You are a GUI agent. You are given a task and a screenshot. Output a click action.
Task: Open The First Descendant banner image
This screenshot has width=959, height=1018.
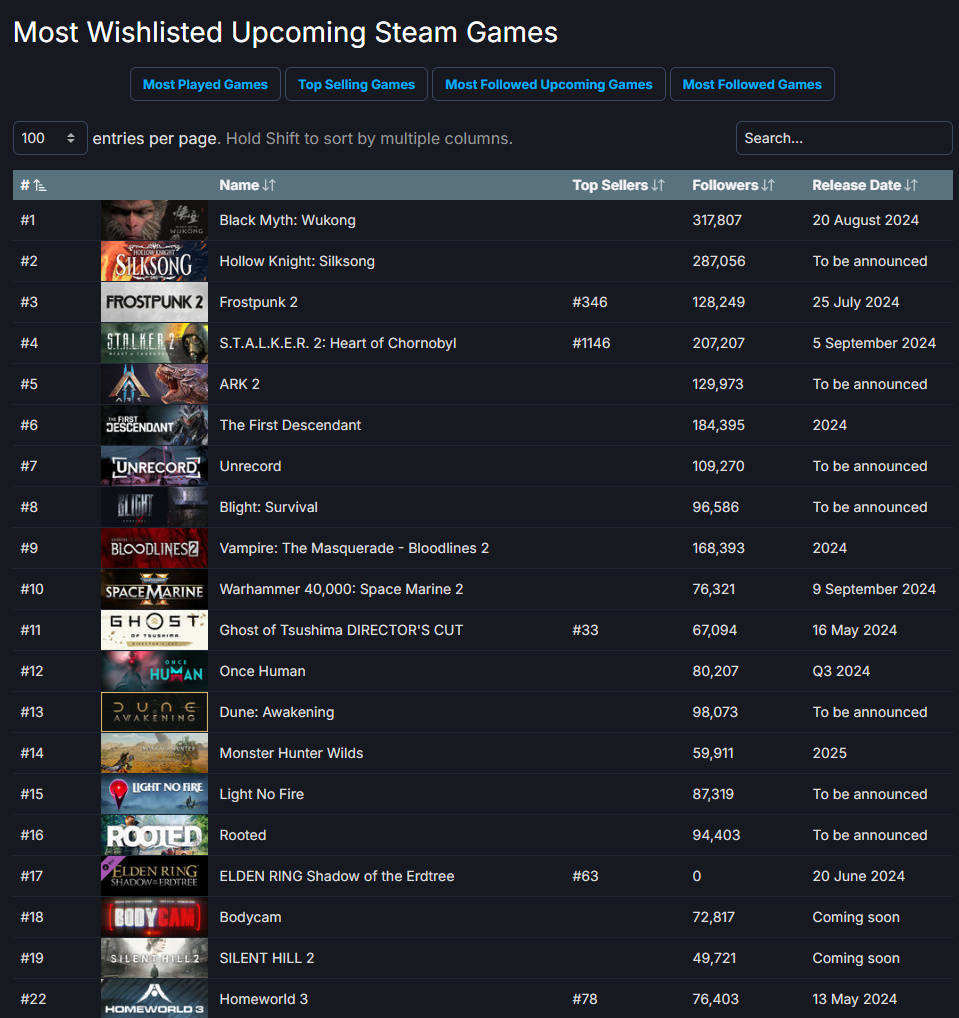tap(155, 425)
